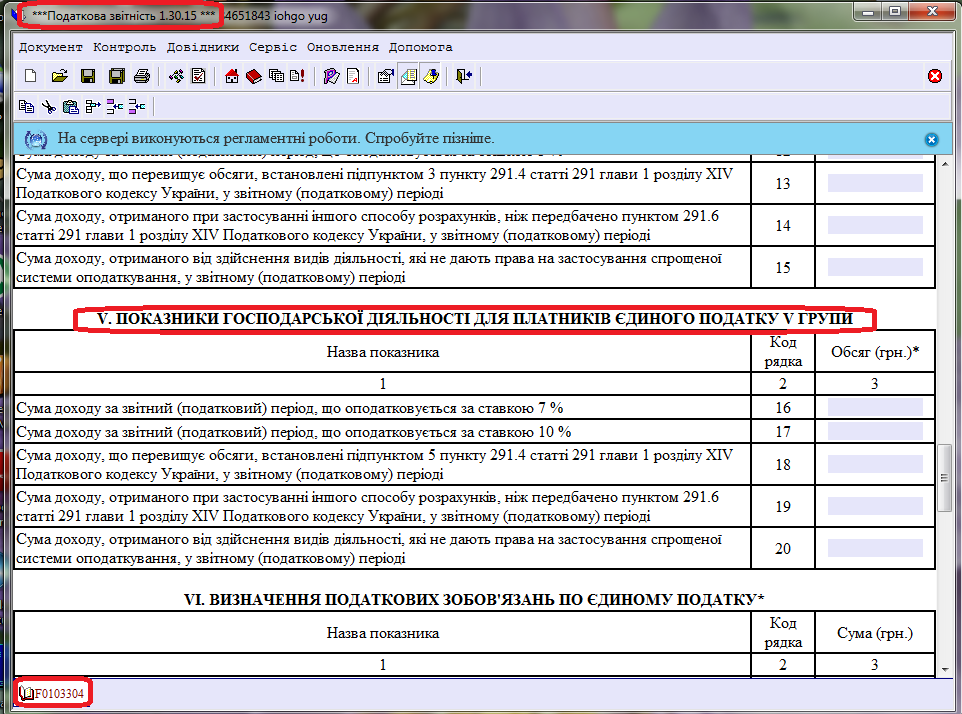Click the F0103304 document tab at bottom

click(54, 693)
